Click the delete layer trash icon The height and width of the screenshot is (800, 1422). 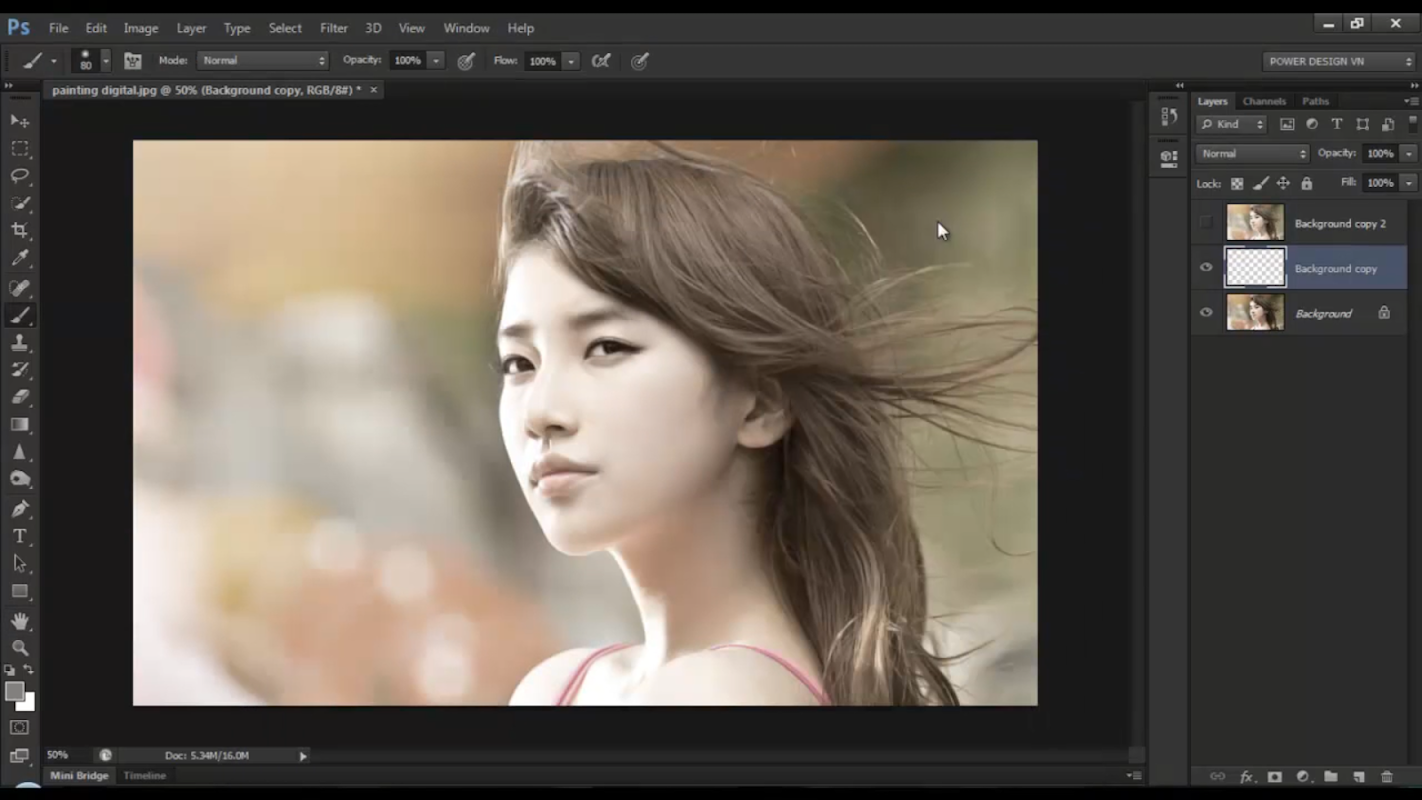(1386, 777)
